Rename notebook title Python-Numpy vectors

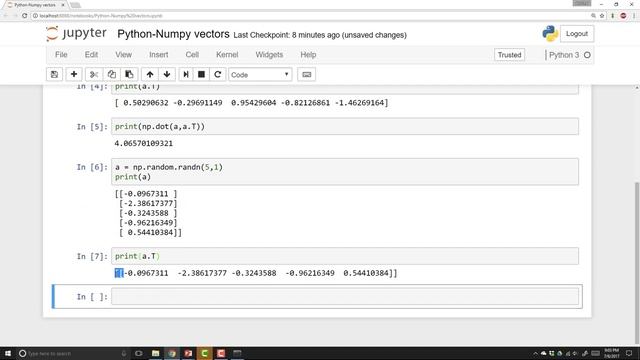[173, 34]
